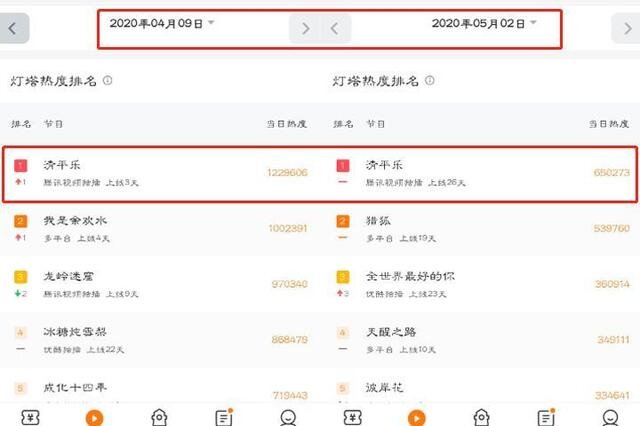640x426 pixels.
Task: Open box office ticket tab under 04月09日 list
Action: click(x=30, y=417)
